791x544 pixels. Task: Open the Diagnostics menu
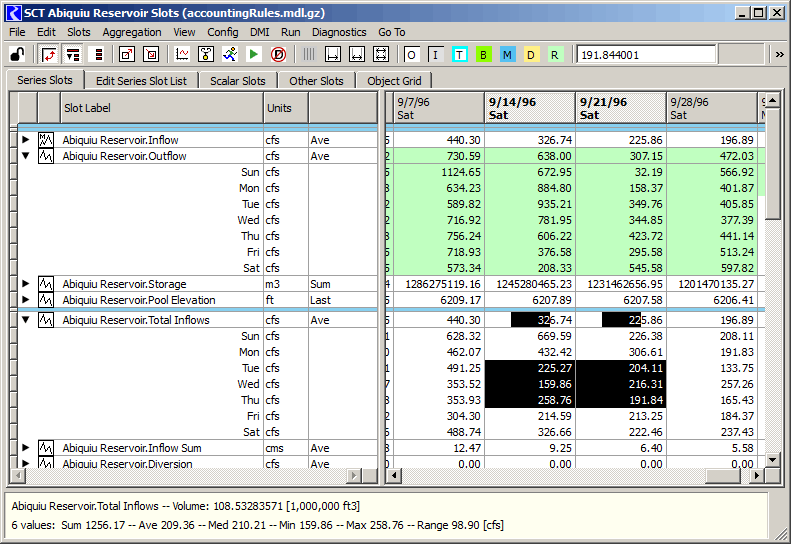point(339,32)
